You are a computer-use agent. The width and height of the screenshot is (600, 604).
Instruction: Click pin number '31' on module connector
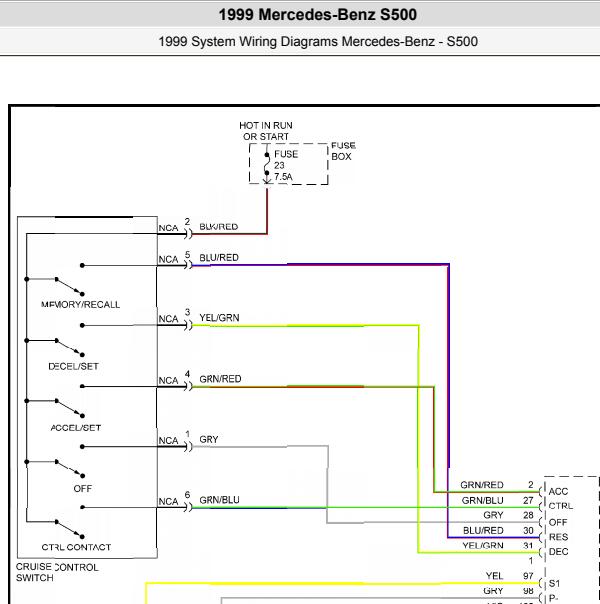tap(528, 545)
